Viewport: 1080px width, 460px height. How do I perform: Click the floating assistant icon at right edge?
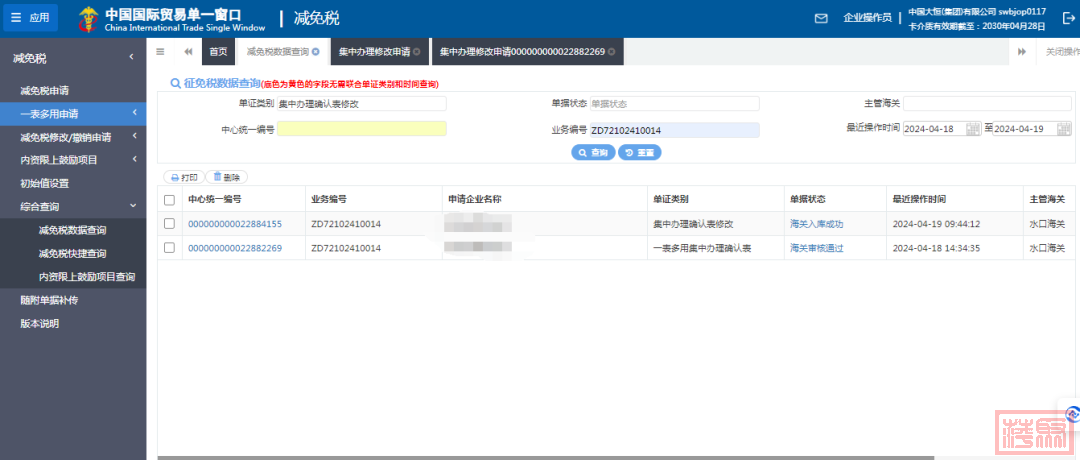(1071, 413)
